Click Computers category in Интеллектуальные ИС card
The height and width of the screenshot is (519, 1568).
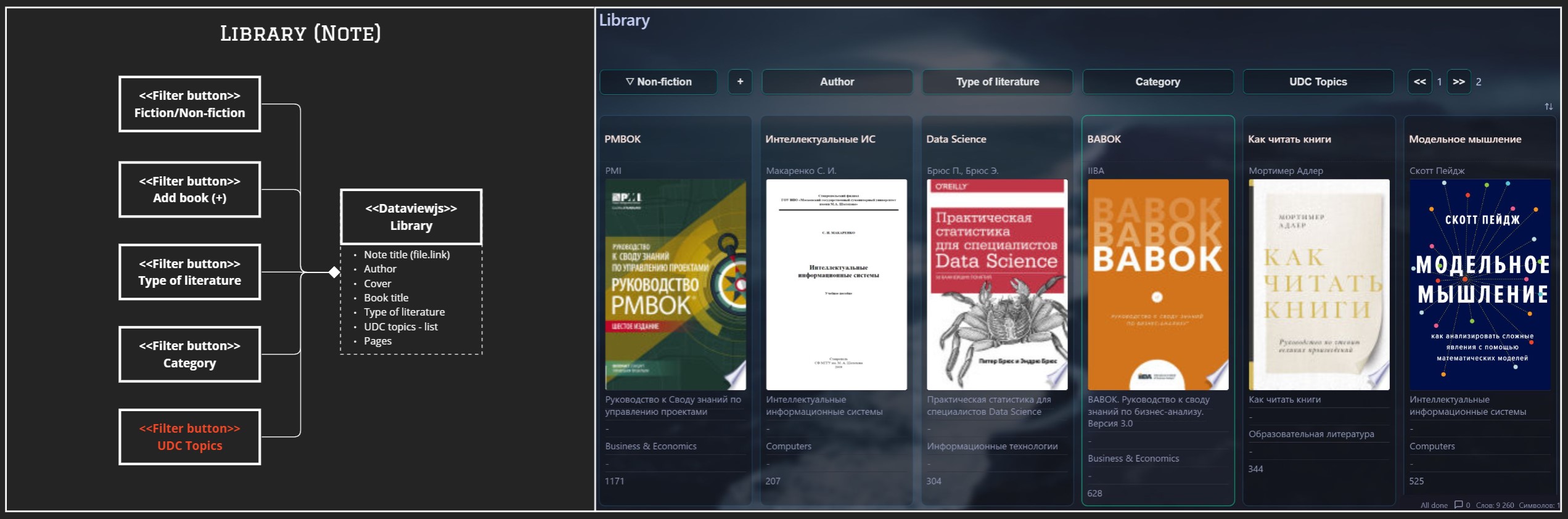789,446
